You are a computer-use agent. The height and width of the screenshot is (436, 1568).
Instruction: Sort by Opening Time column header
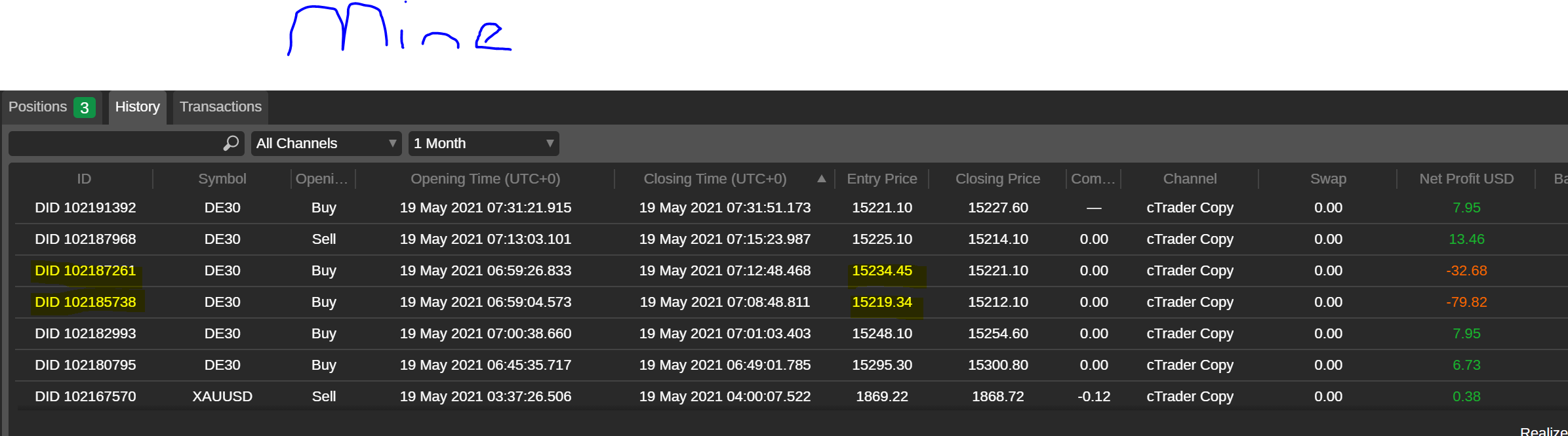485,178
